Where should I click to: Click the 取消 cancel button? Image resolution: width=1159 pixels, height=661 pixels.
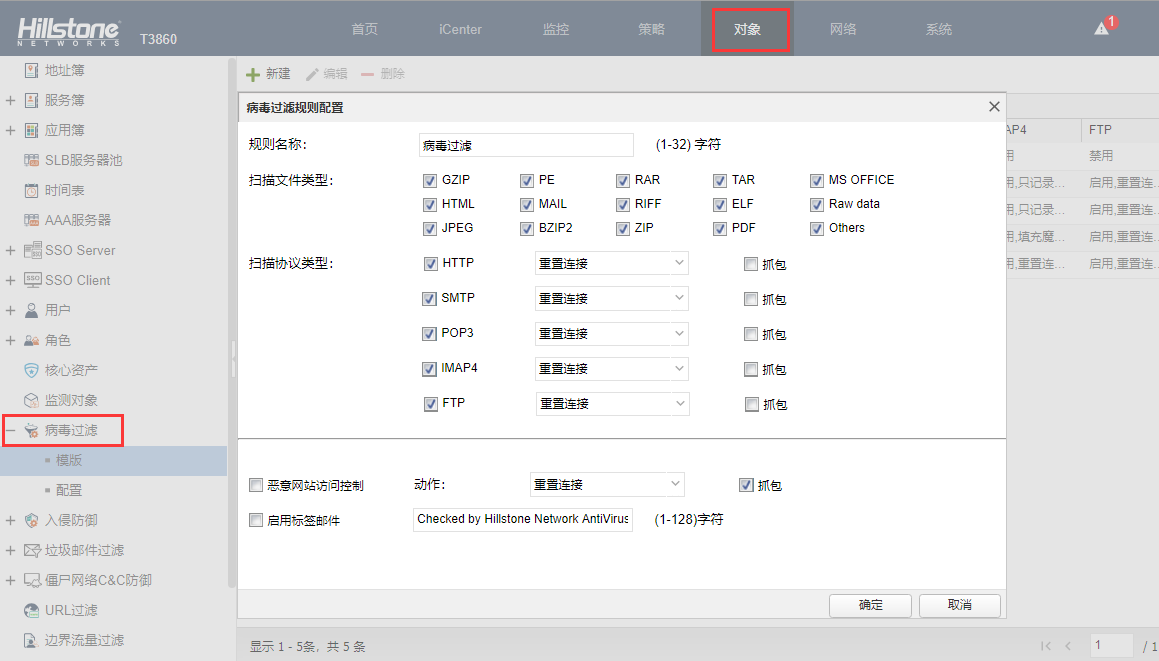point(959,605)
